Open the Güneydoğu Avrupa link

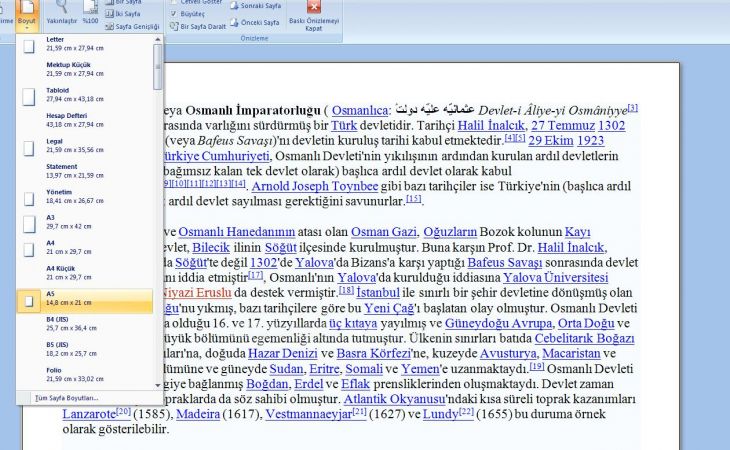(498, 323)
